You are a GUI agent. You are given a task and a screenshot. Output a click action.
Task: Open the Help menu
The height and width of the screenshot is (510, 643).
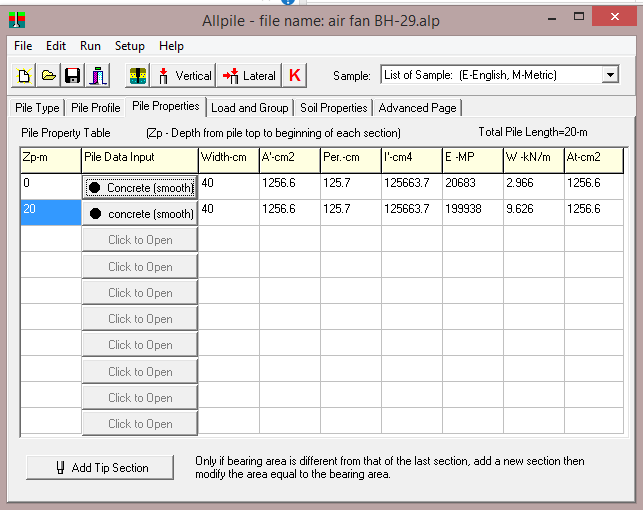click(x=171, y=46)
